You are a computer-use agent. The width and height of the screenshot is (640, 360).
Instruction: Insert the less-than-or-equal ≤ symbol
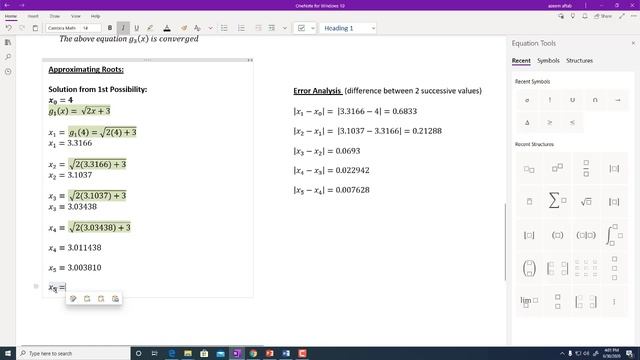(572, 122)
